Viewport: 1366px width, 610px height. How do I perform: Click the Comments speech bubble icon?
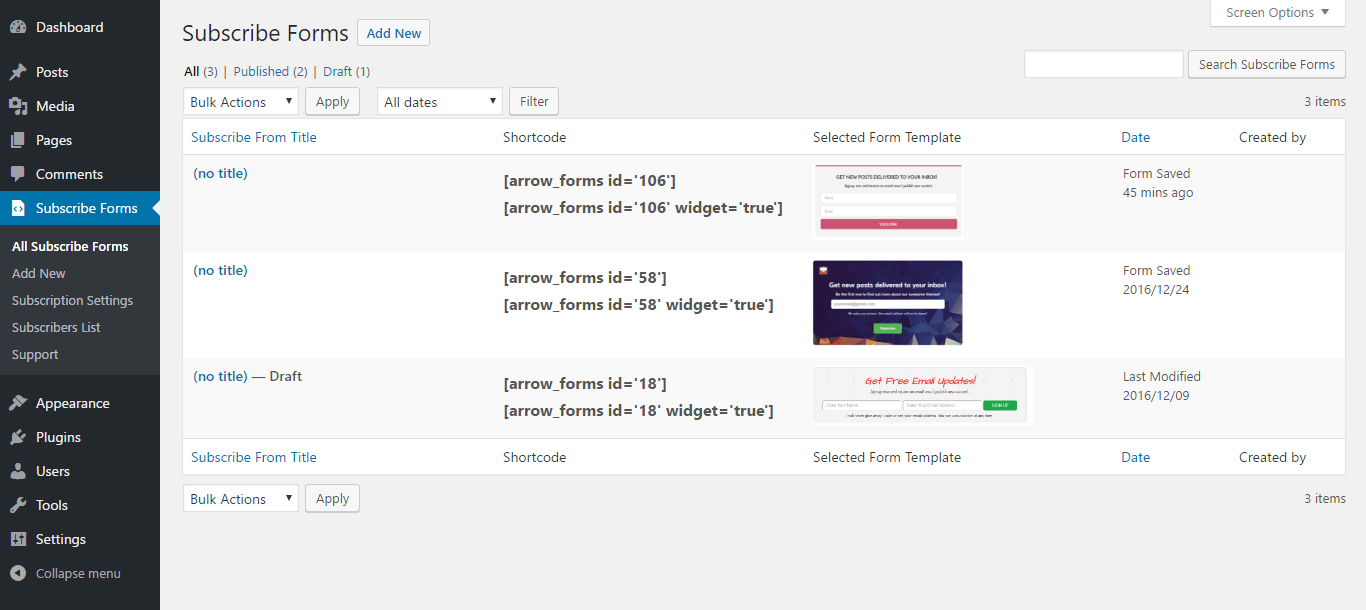[18, 174]
